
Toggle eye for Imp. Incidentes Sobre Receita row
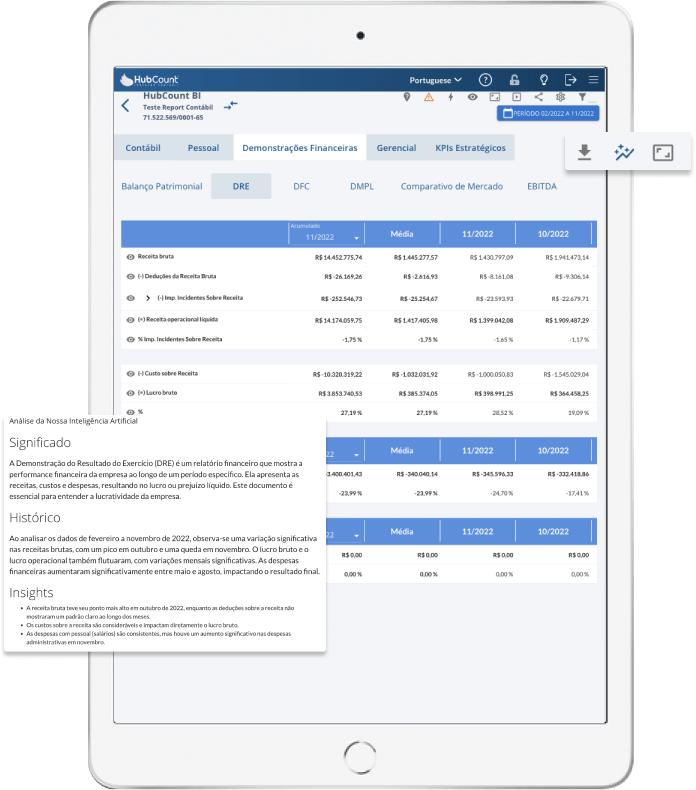[x=131, y=298]
